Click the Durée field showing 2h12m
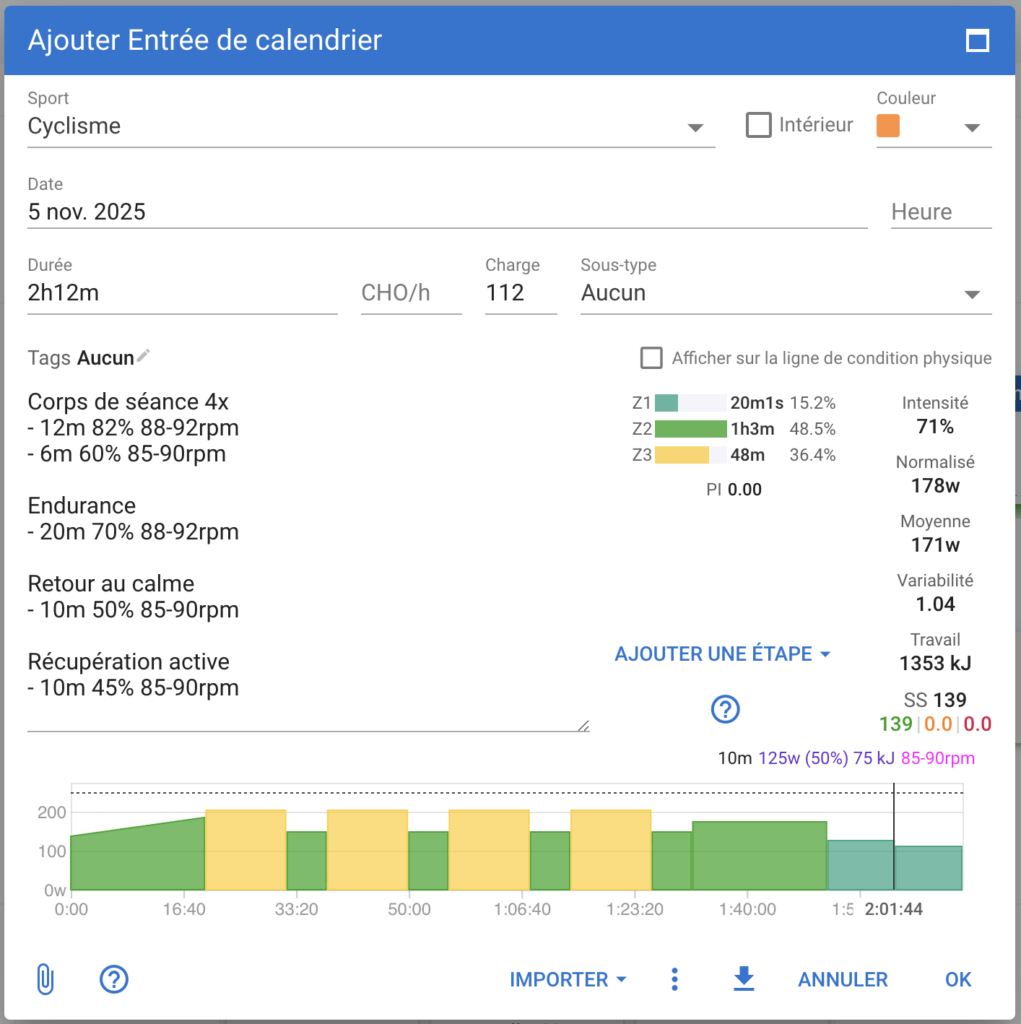 pyautogui.click(x=182, y=294)
